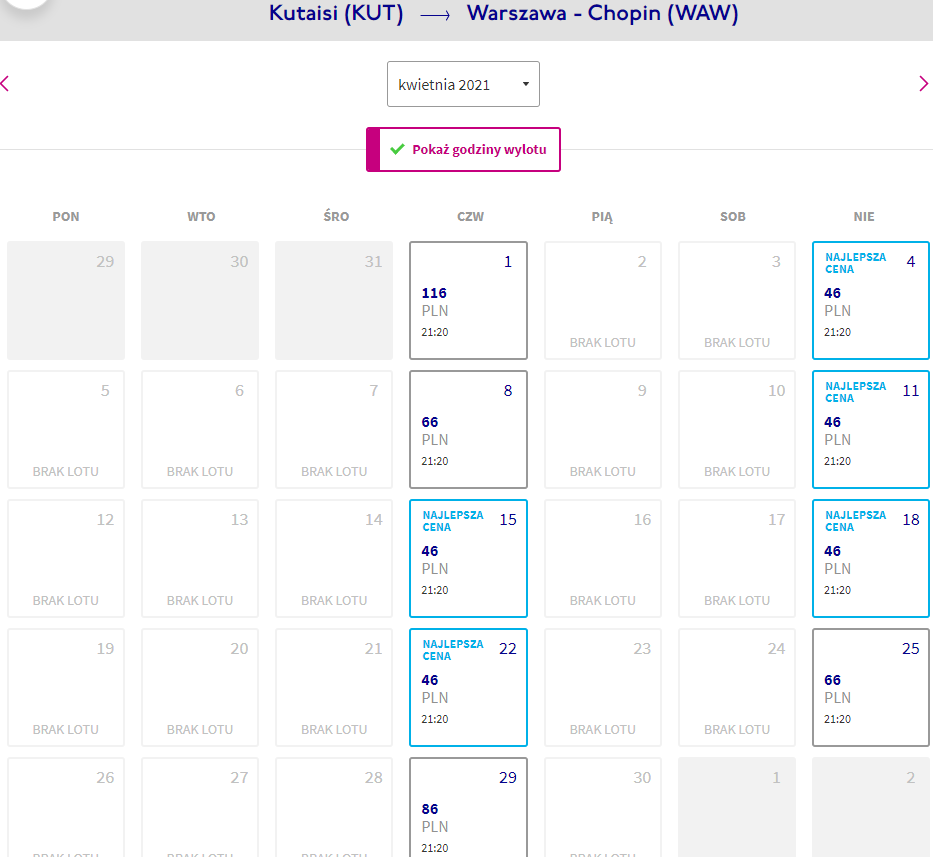Image resolution: width=933 pixels, height=857 pixels.
Task: Choose April 8 flight for 66 PLN
Action: (x=468, y=430)
